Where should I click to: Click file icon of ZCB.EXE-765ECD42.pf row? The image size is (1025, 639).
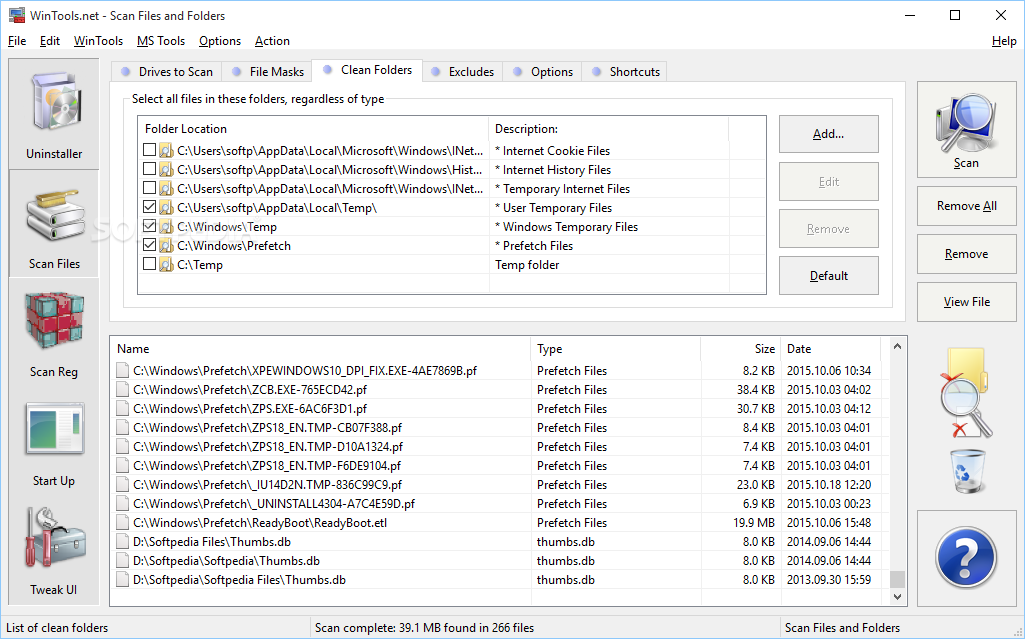[x=122, y=389]
